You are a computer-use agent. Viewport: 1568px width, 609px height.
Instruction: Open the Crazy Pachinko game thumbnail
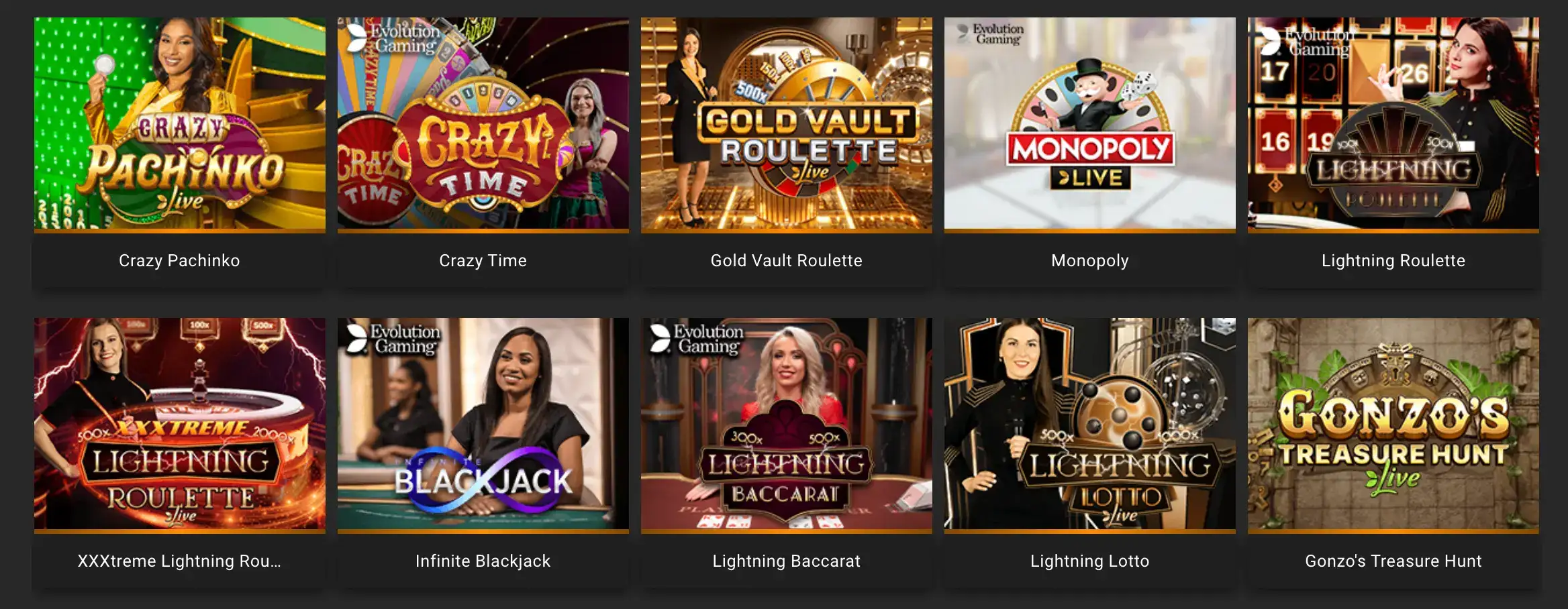tap(180, 123)
